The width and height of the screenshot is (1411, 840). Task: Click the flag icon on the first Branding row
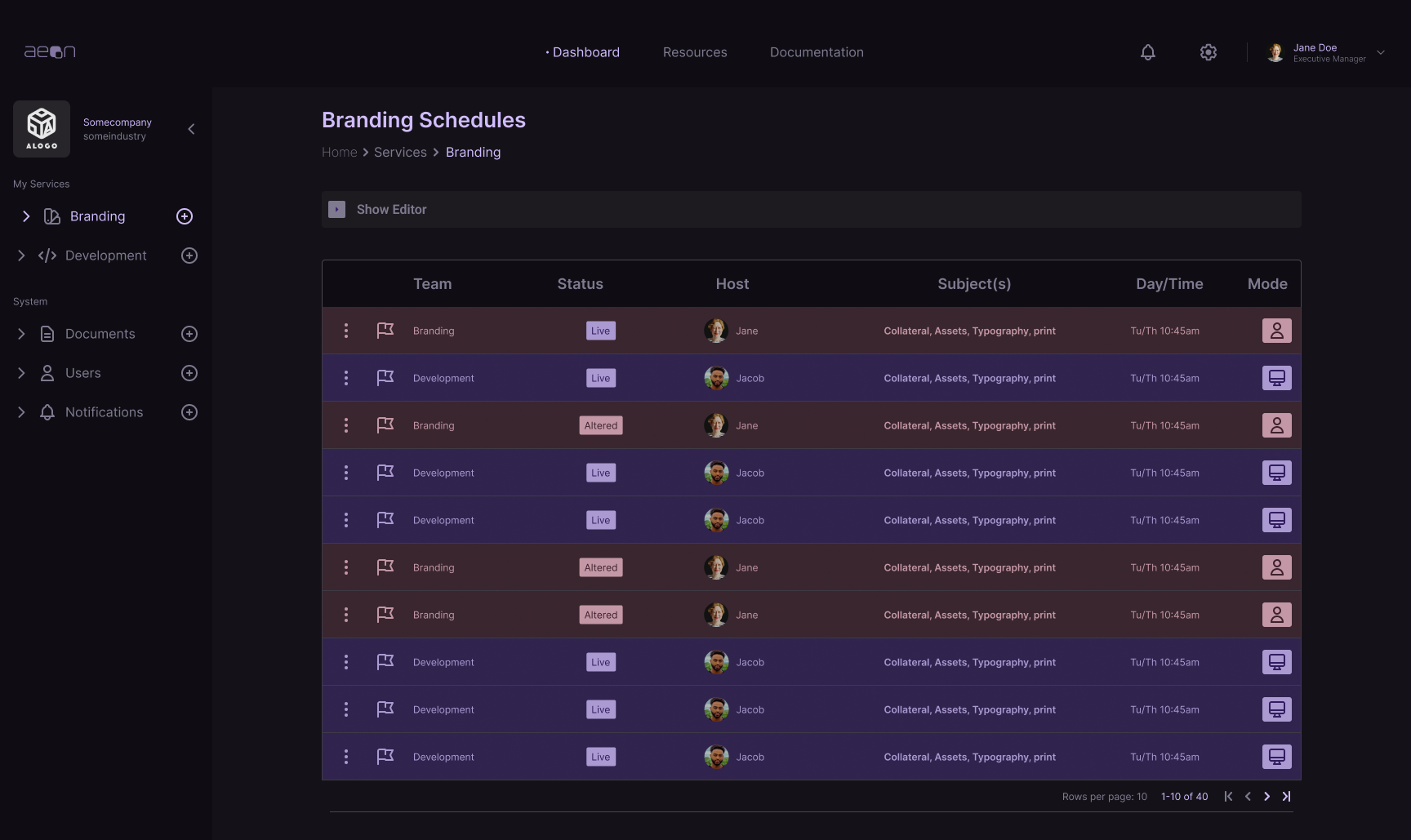tap(385, 331)
